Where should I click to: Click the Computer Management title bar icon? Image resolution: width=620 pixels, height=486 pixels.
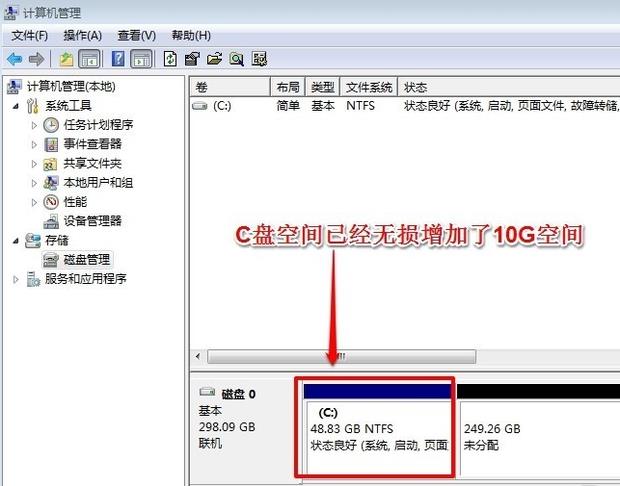coord(11,12)
